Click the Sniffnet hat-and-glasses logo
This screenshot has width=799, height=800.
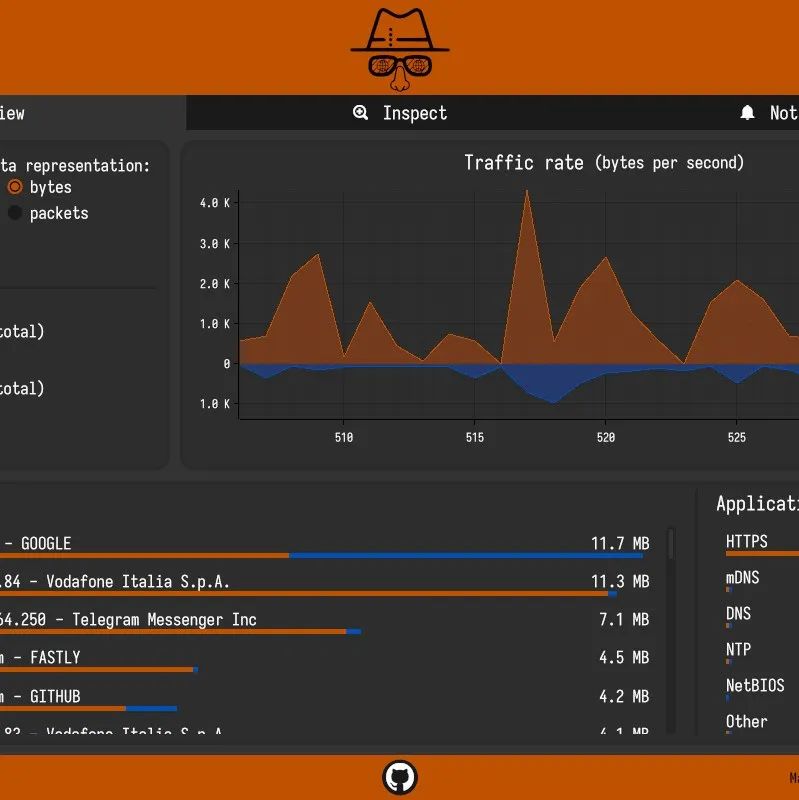400,49
